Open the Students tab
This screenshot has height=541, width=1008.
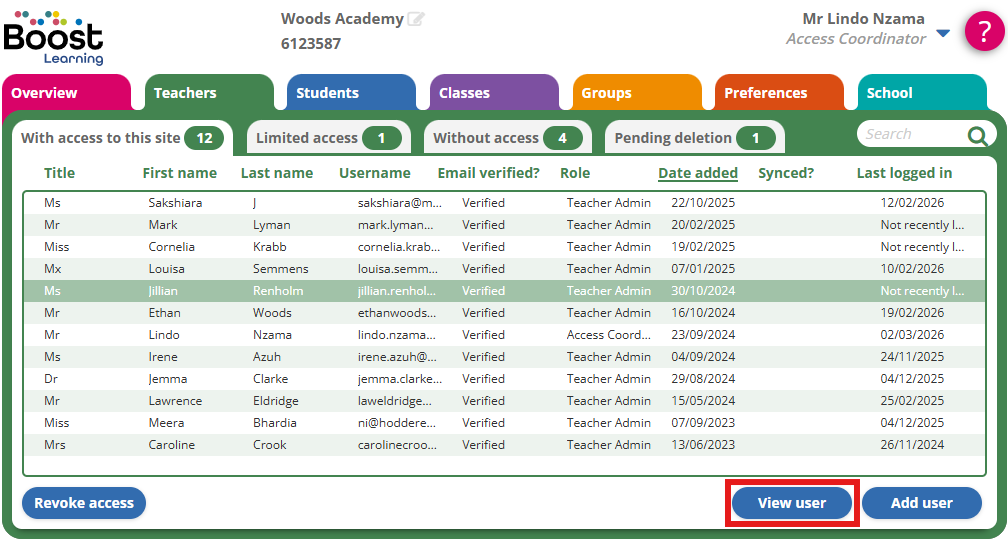[350, 93]
